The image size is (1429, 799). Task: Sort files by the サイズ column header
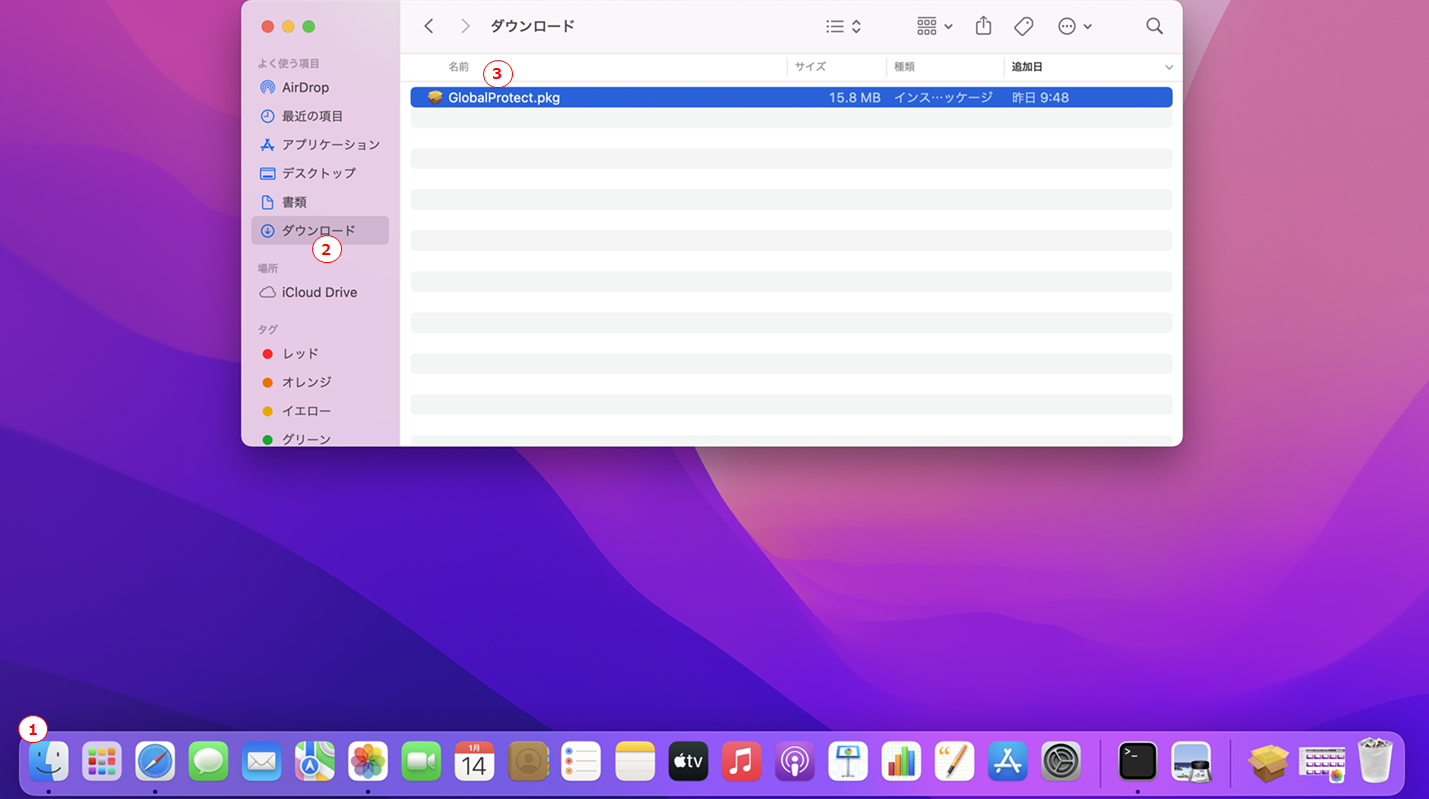coord(810,67)
